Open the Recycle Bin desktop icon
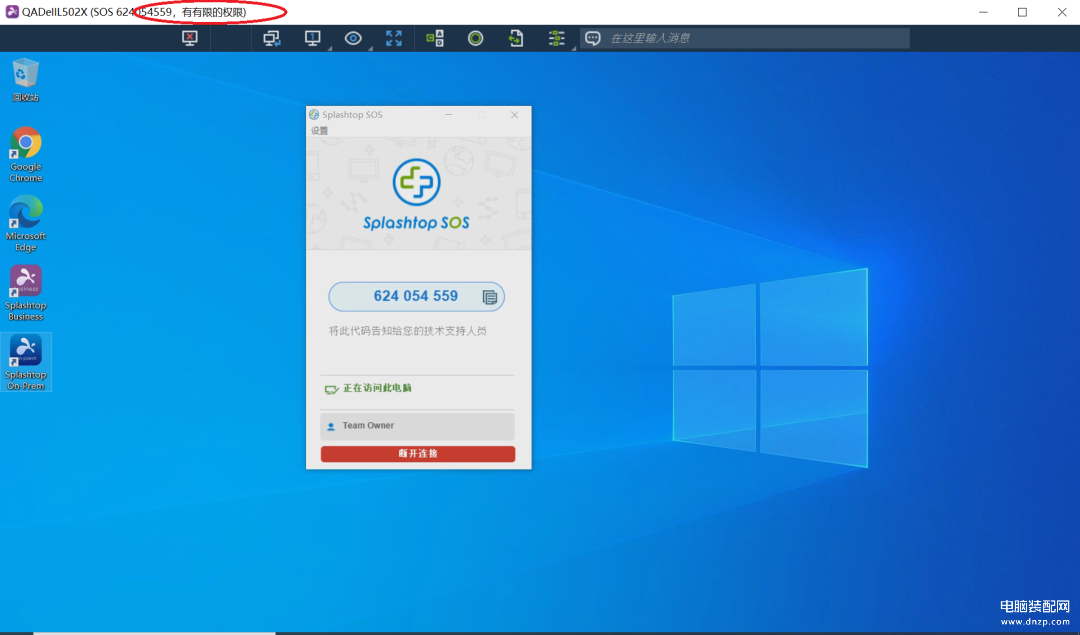1080x635 pixels. 25,80
